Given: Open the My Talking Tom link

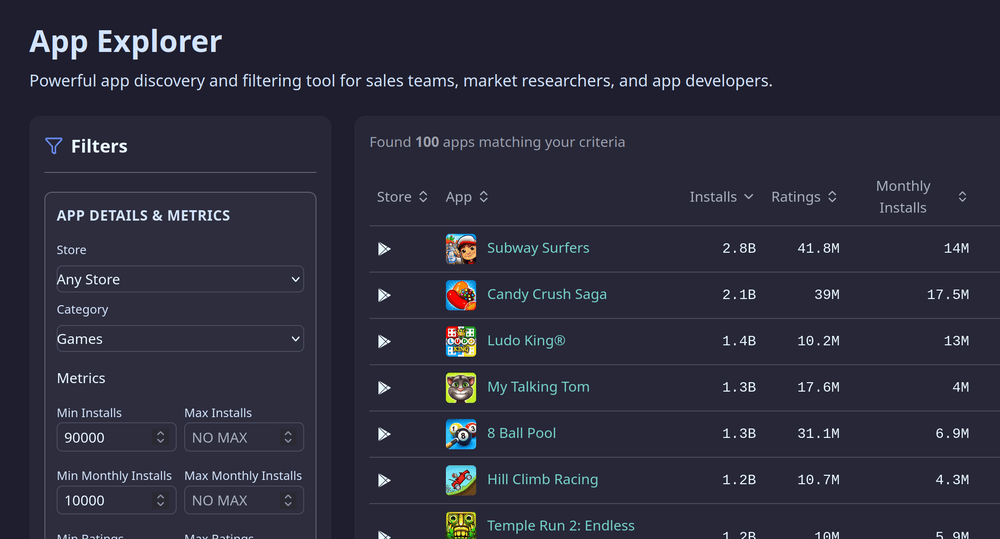Looking at the screenshot, I should pyautogui.click(x=538, y=387).
